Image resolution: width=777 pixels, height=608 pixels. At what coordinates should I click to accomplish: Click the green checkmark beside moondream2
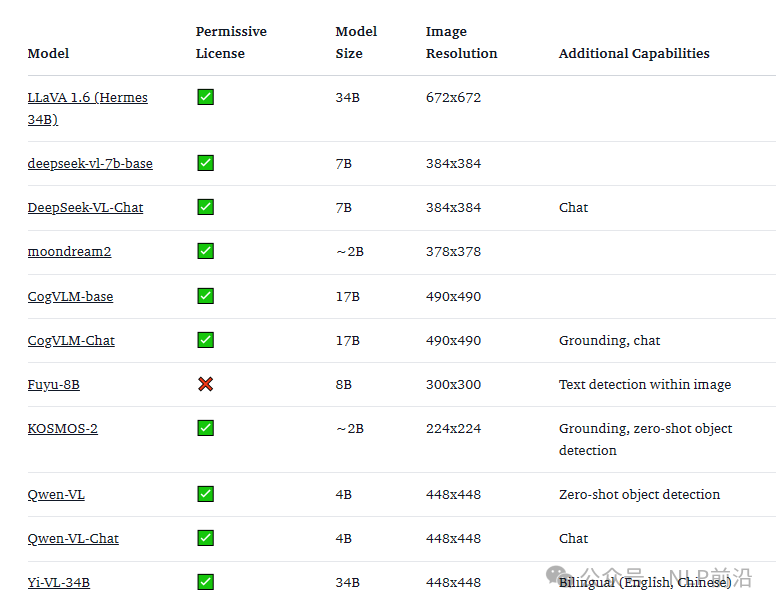pyautogui.click(x=205, y=251)
